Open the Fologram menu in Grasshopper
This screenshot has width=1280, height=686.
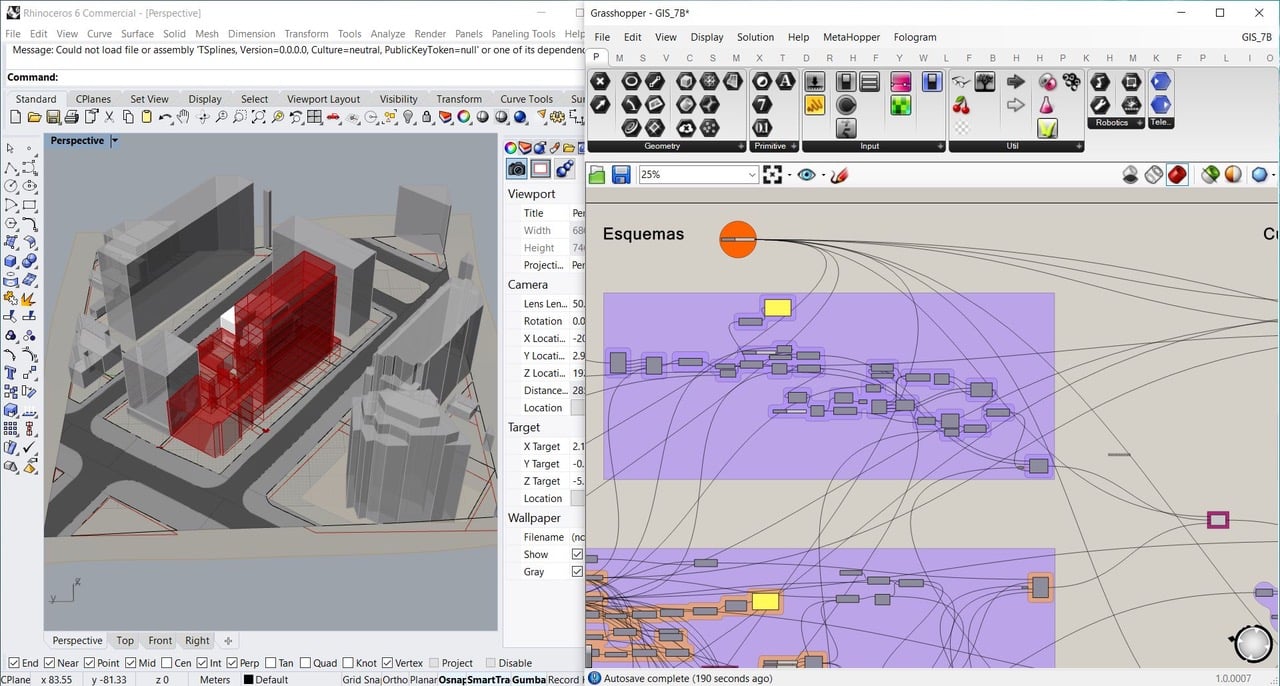click(x=915, y=37)
